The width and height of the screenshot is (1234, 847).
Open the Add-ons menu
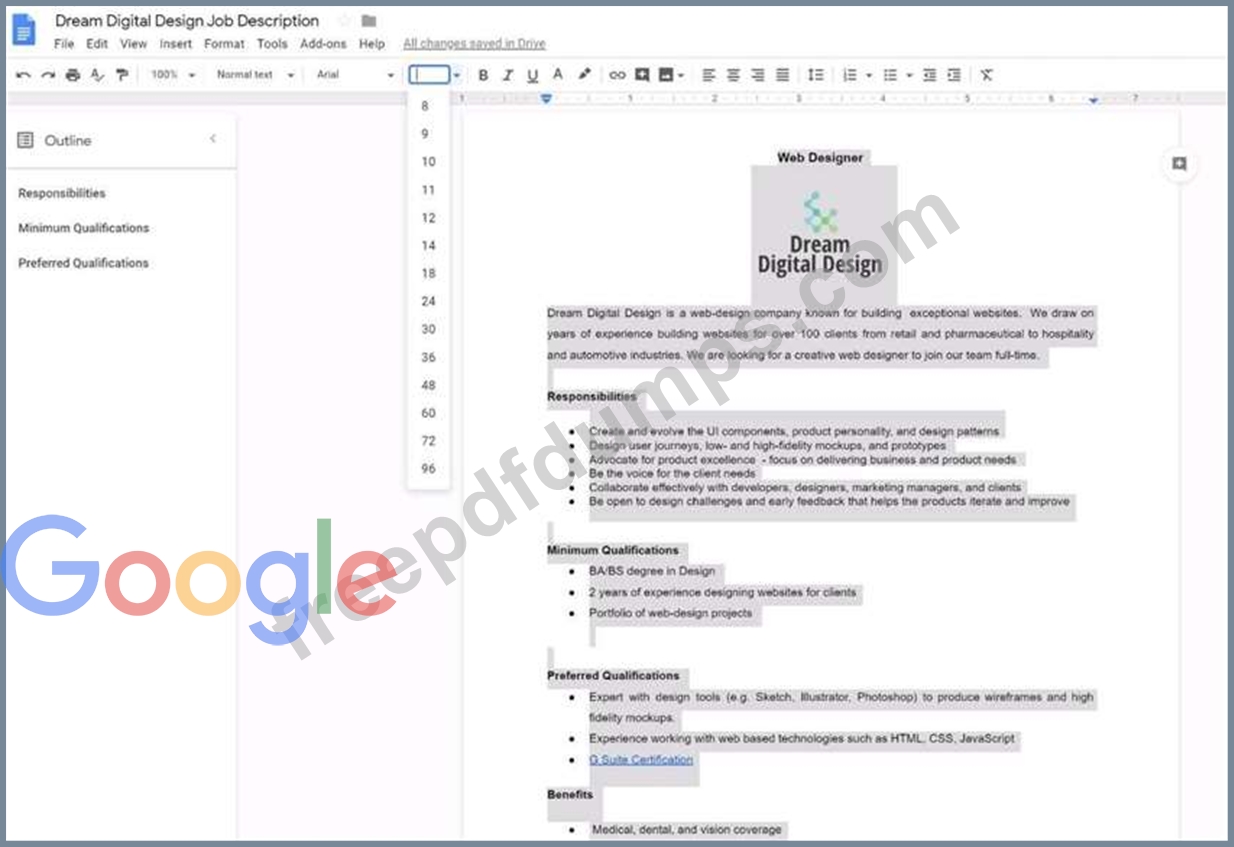click(x=323, y=44)
